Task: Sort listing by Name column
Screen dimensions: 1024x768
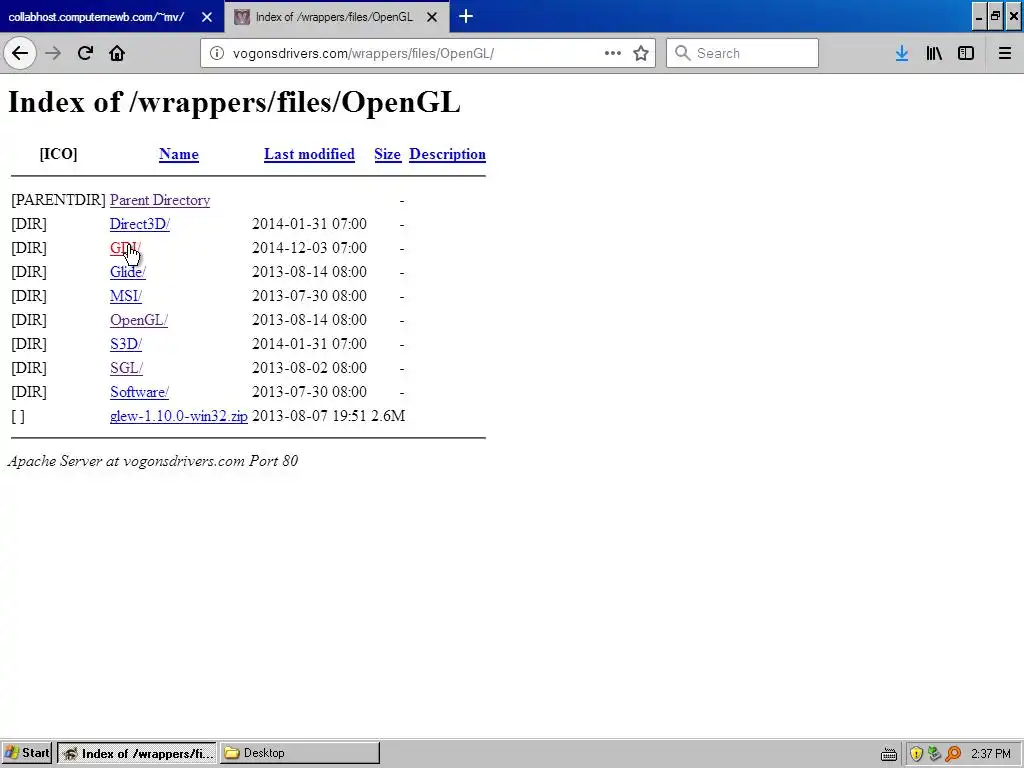Action: coord(179,154)
